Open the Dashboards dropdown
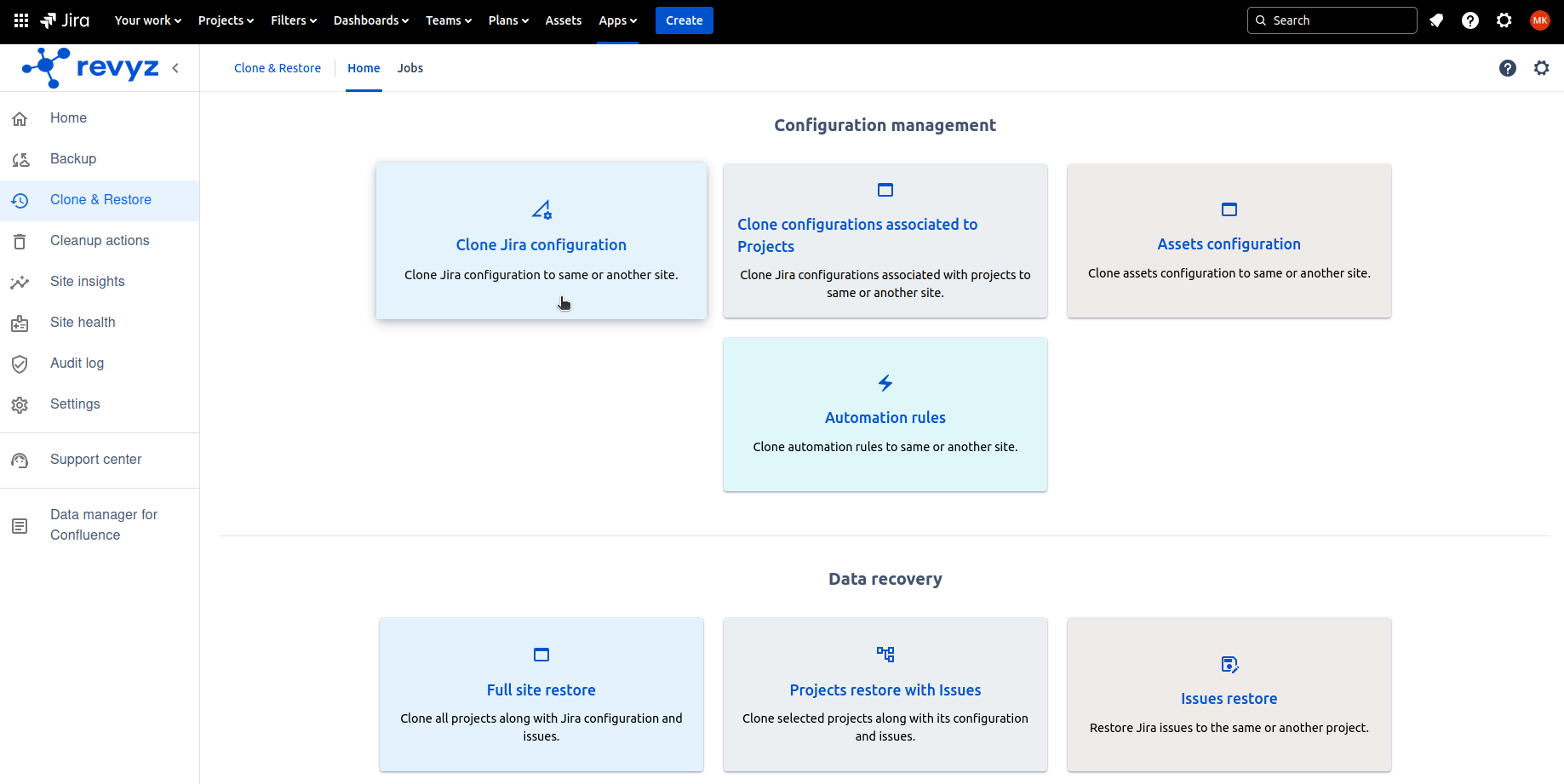The width and height of the screenshot is (1564, 784). (x=370, y=20)
